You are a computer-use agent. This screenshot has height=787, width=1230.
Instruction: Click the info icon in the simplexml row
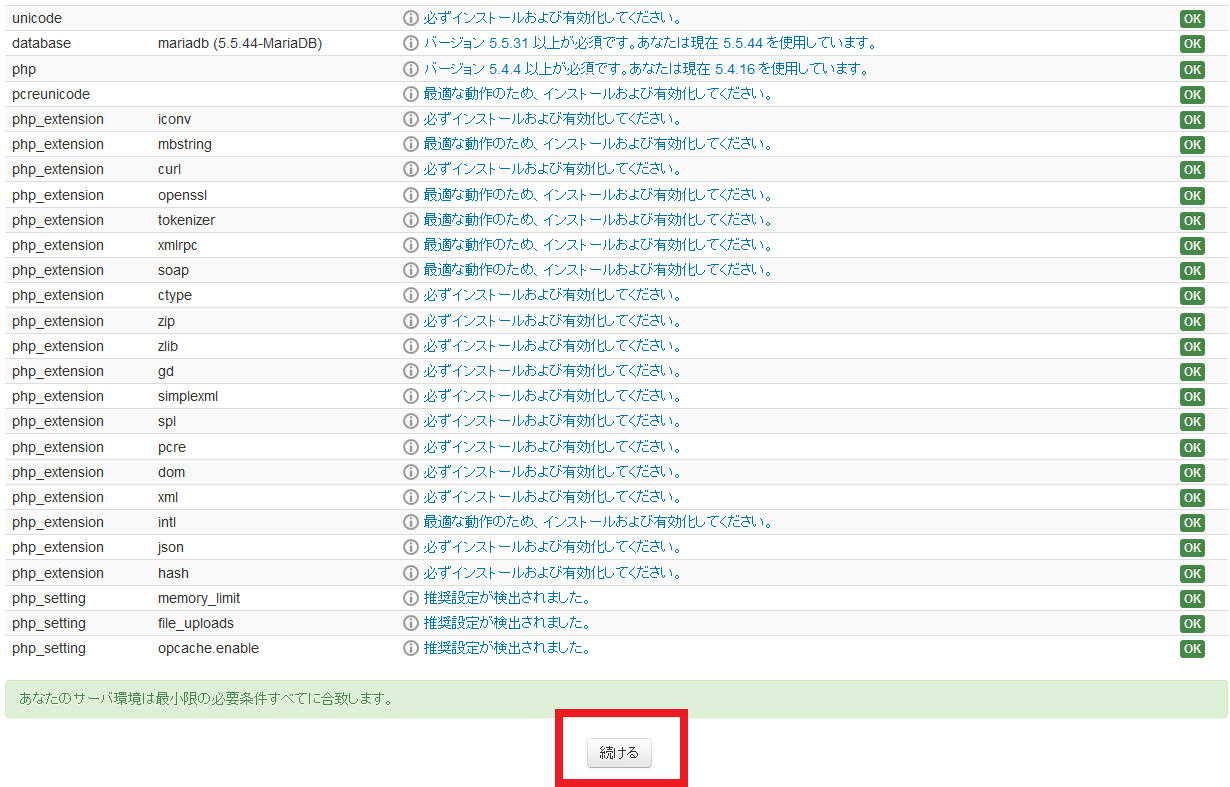point(410,396)
